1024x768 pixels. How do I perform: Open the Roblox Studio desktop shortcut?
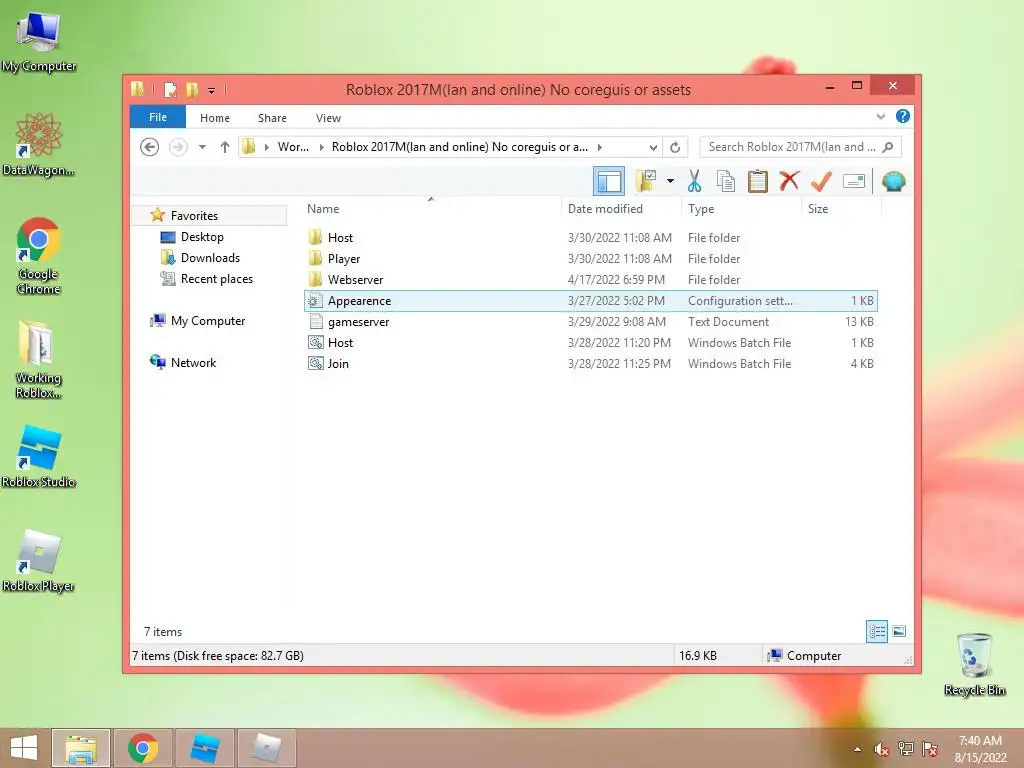(39, 456)
